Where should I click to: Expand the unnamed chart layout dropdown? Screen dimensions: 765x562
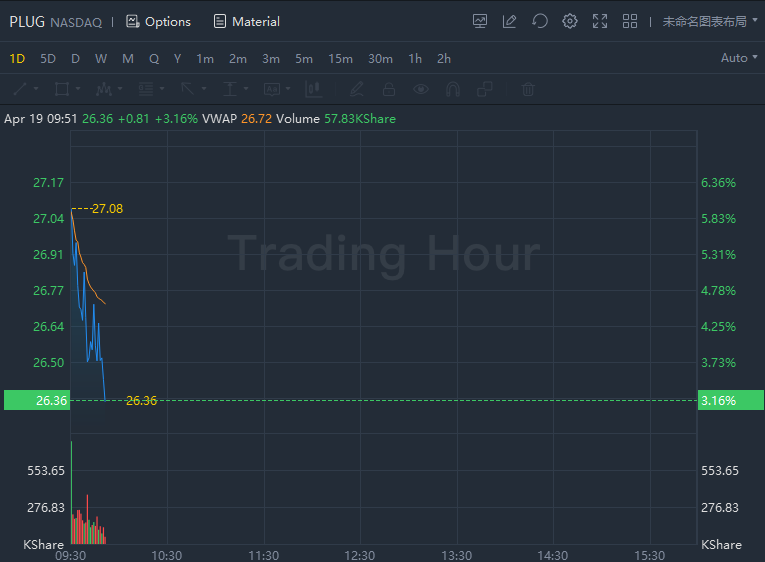point(710,21)
